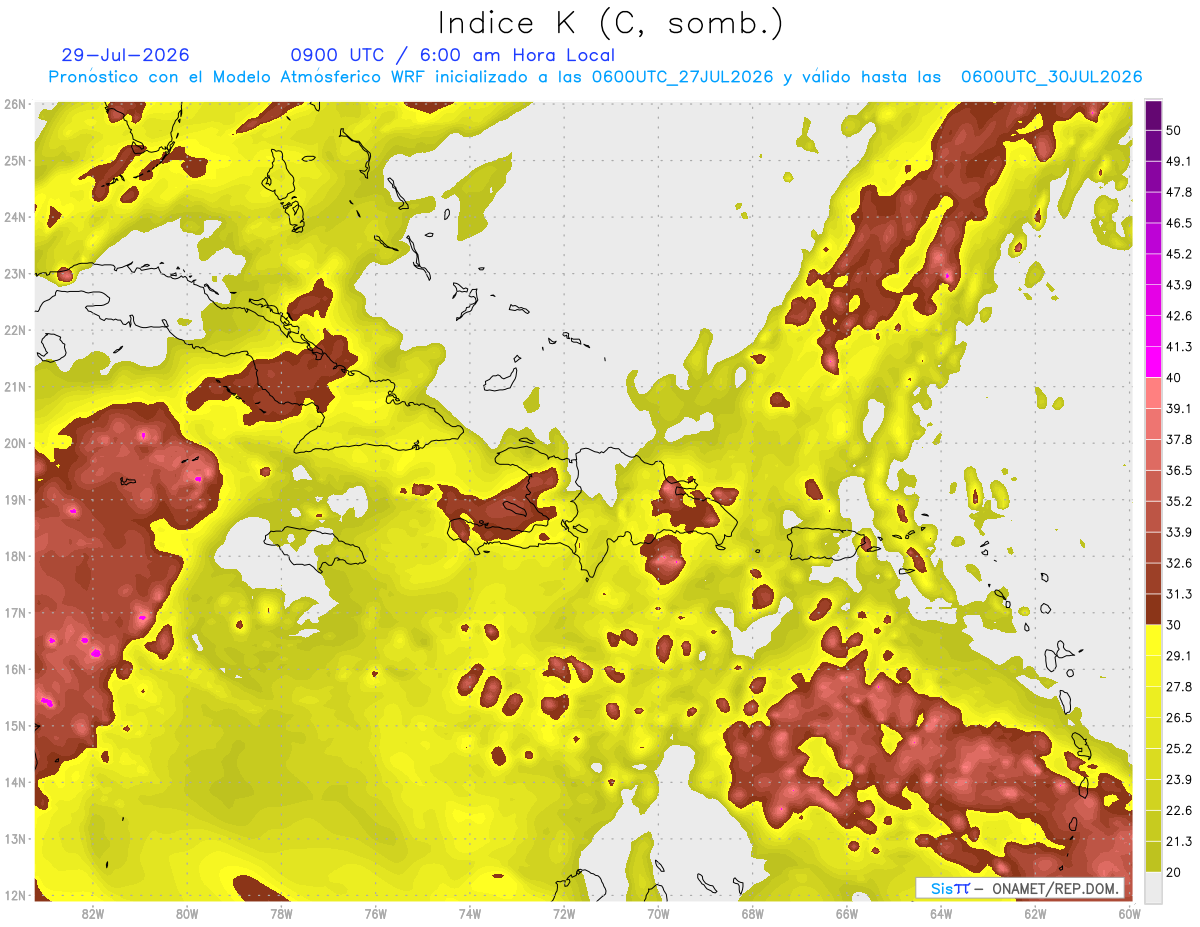This screenshot has width=1200, height=927.
Task: Click the colorbar value '25.2'
Action: [1178, 748]
